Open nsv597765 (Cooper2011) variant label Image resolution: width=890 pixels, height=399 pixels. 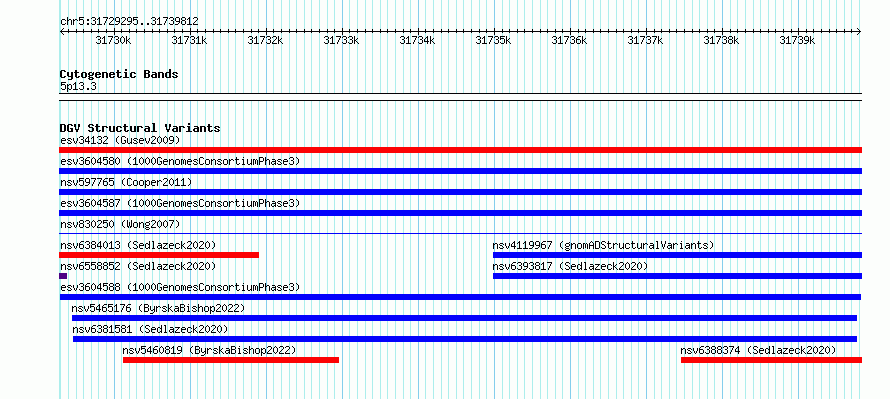pos(126,182)
